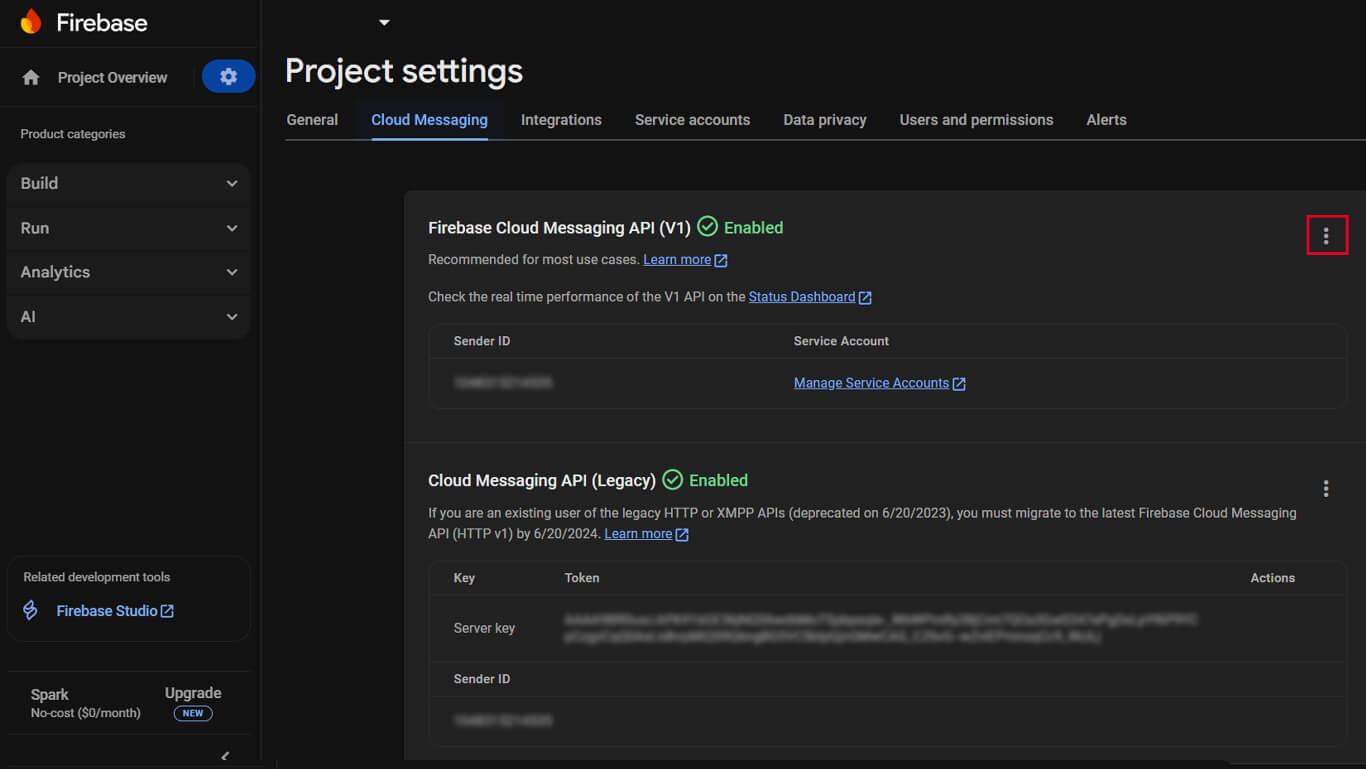Open the Status Dashboard link

(801, 297)
